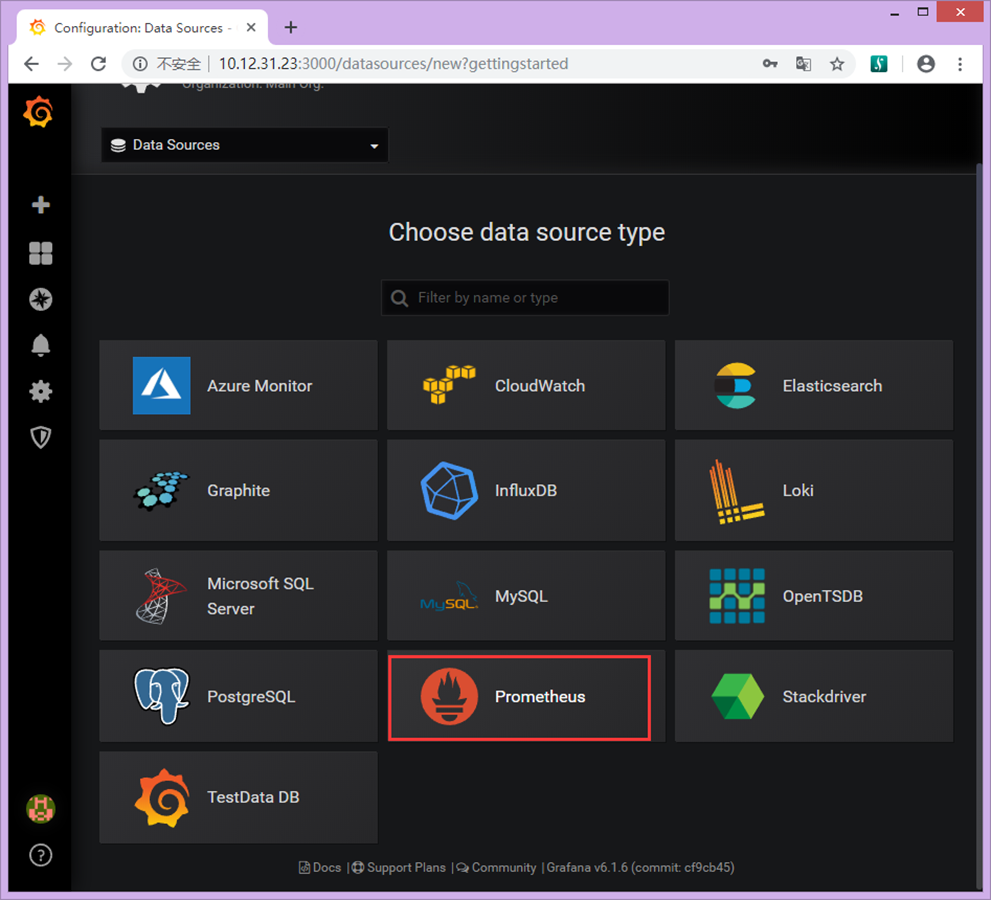Select the Microsoft SQL Server label
991x900 pixels.
click(260, 596)
